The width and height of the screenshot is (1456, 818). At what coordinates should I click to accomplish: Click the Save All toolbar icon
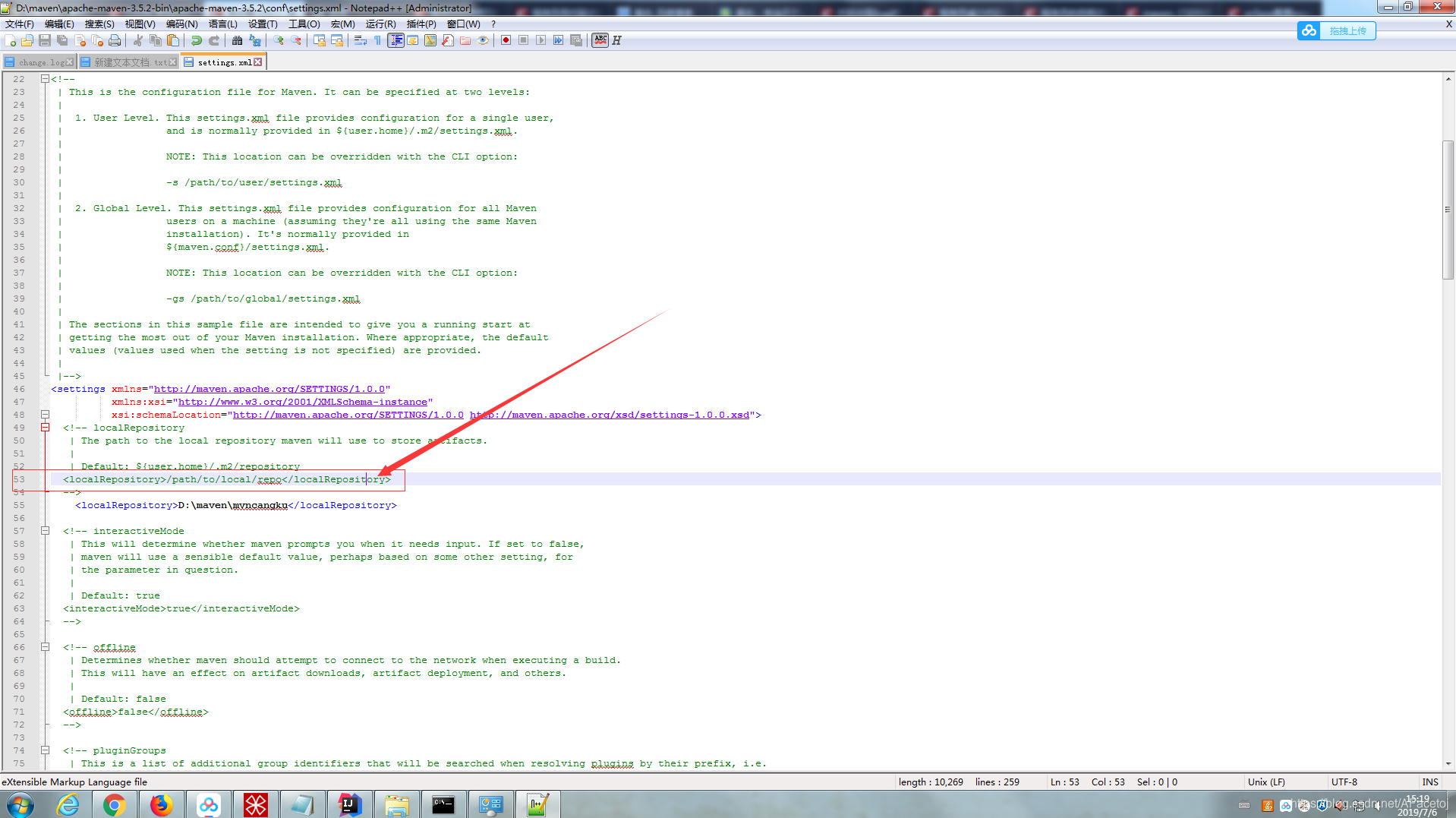62,40
